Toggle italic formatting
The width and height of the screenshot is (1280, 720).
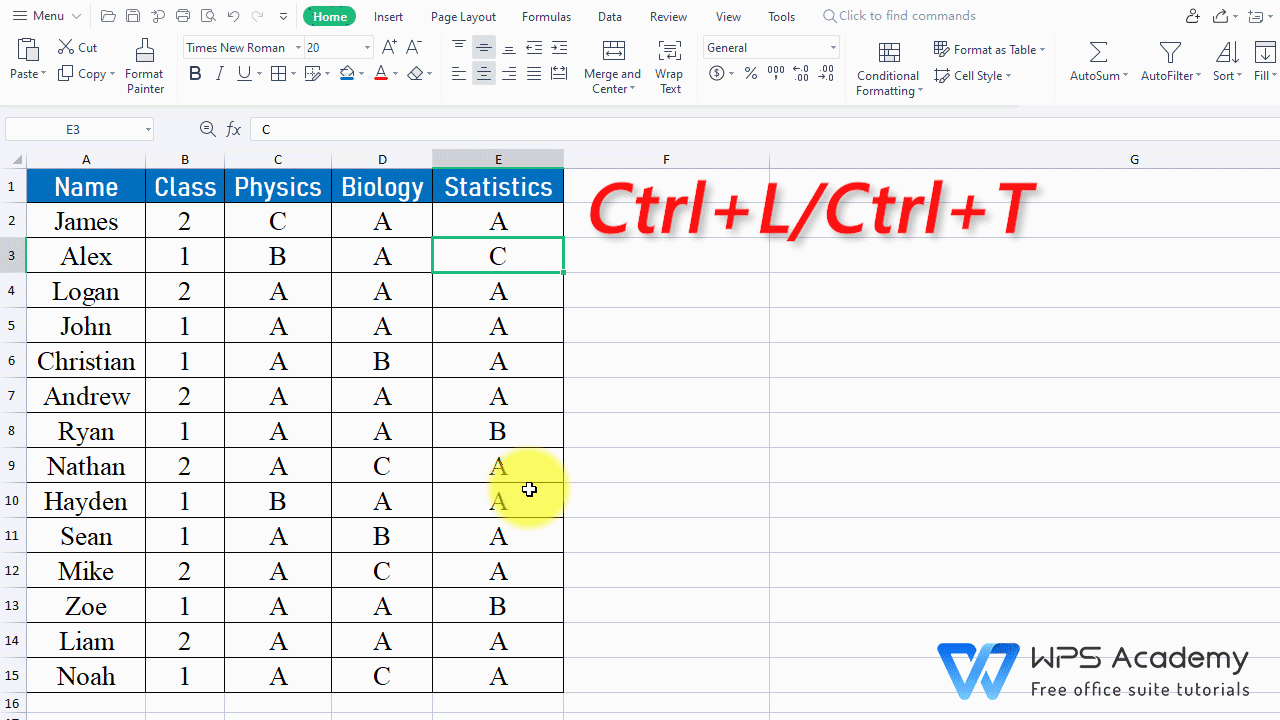click(x=219, y=73)
